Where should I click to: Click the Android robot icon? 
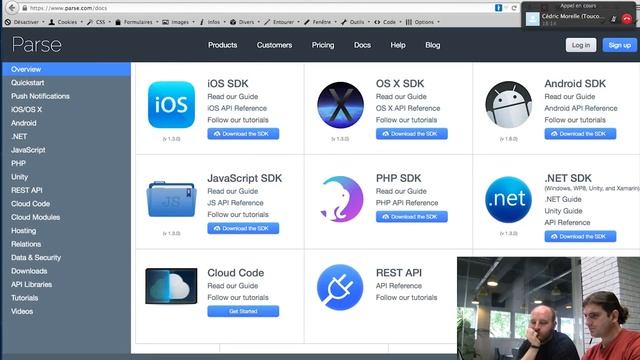click(x=509, y=104)
